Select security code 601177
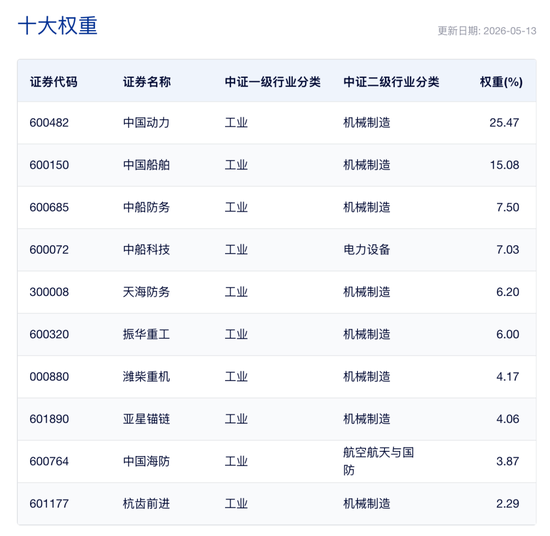The height and width of the screenshot is (536, 550). [x=49, y=504]
